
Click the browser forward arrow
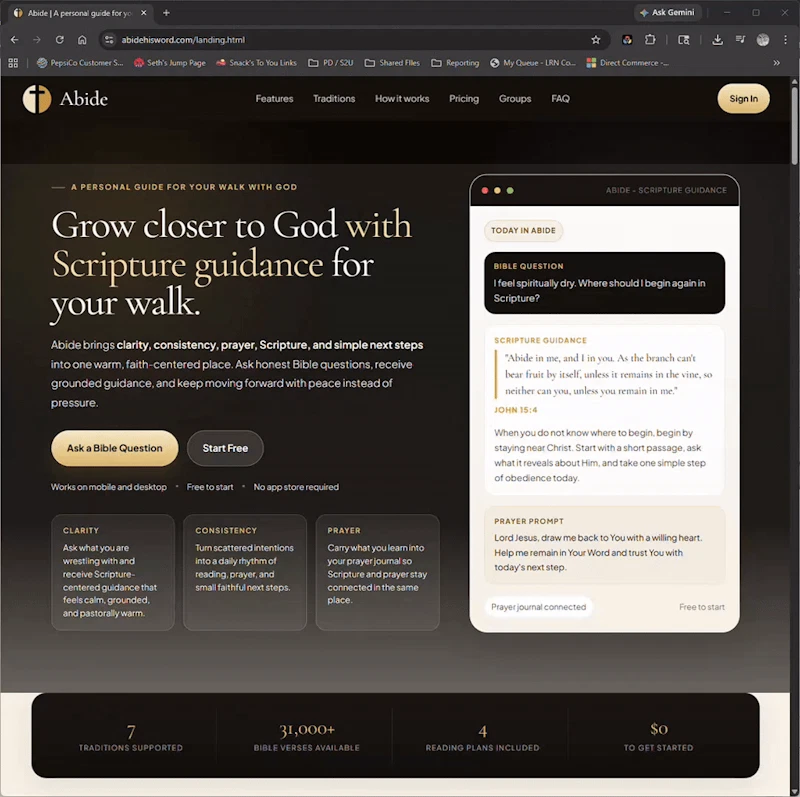coord(37,40)
